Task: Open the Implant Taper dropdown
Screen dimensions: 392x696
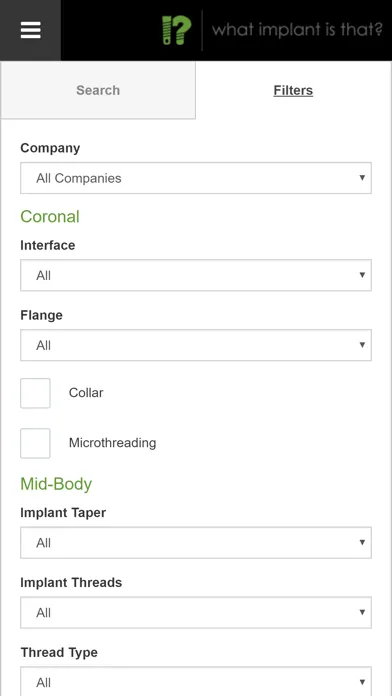Action: 196,542
